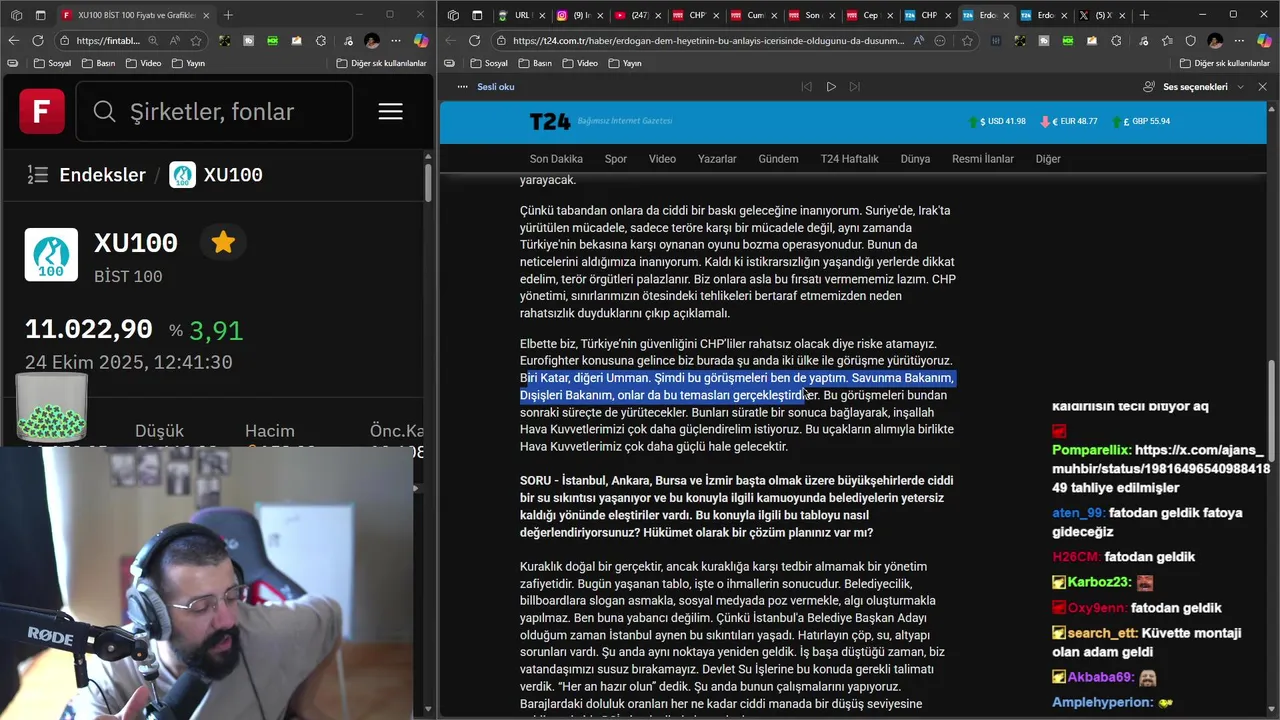Open Gündem section on T24
Viewport: 1280px width, 720px height.
778,159
